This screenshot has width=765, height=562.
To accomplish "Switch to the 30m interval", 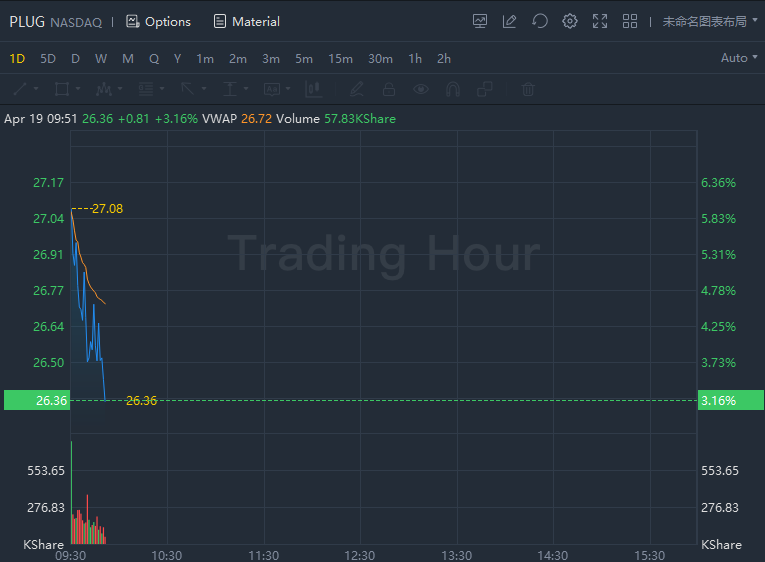I will 381,59.
